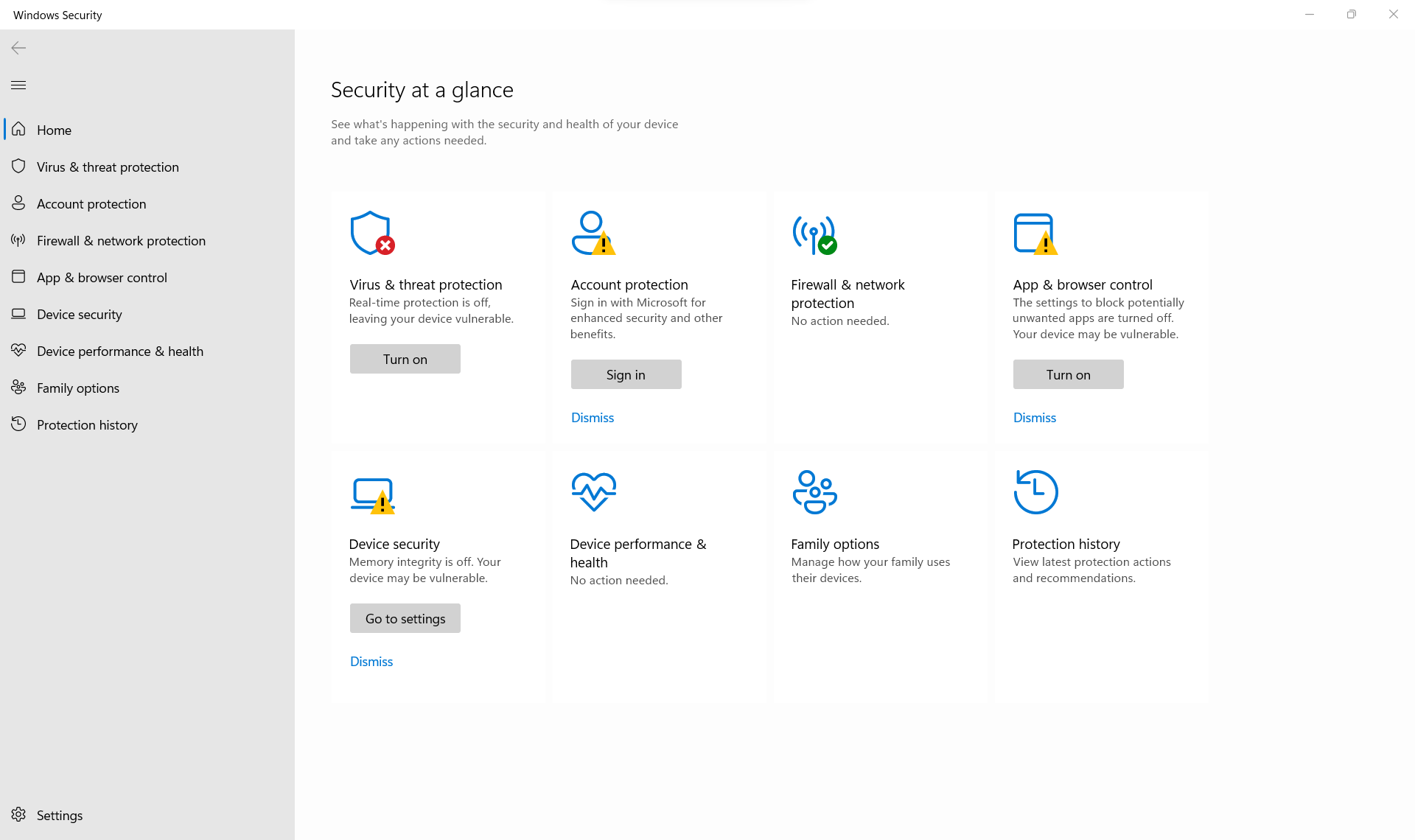This screenshot has height=840, width=1415.
Task: Click the clock icon for Protection history in sidebar
Action: click(18, 424)
